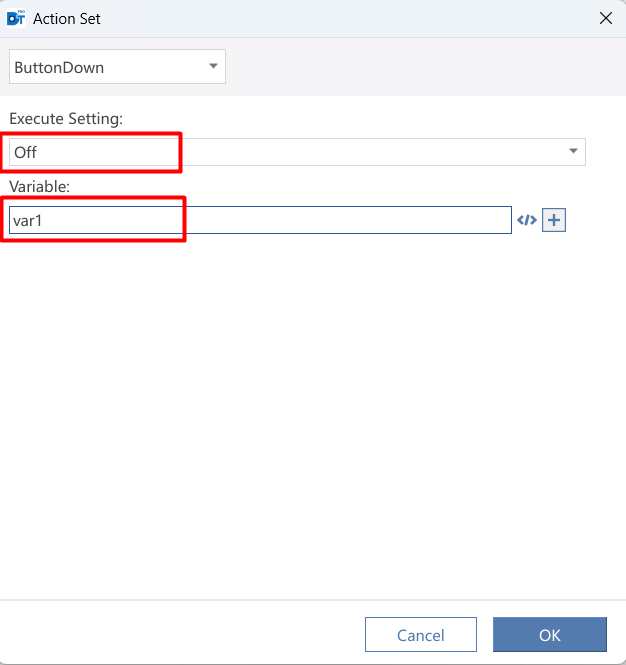This screenshot has width=626, height=665.
Task: Click the middle of the Execute Setting combo box
Action: click(297, 152)
